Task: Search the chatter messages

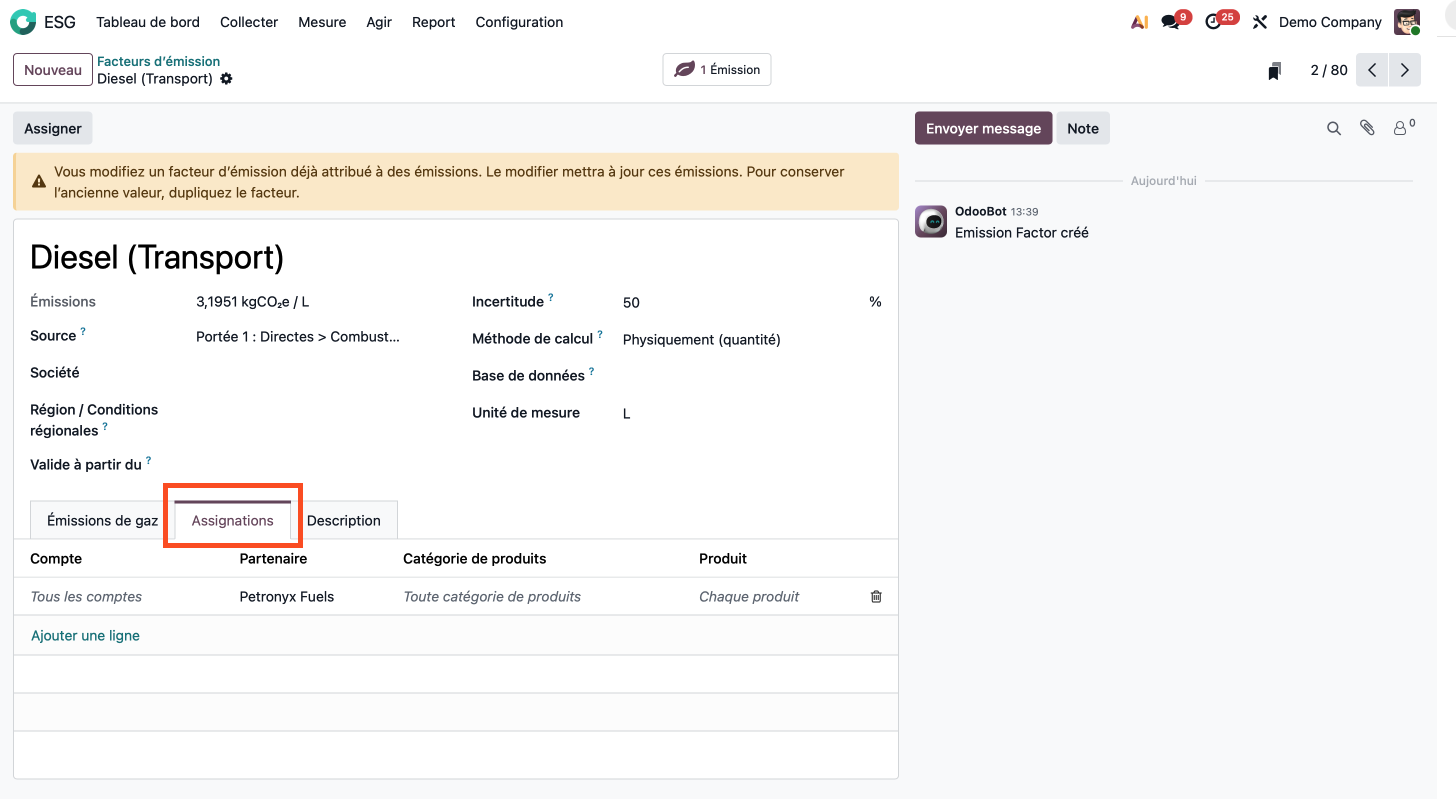Action: (x=1333, y=129)
